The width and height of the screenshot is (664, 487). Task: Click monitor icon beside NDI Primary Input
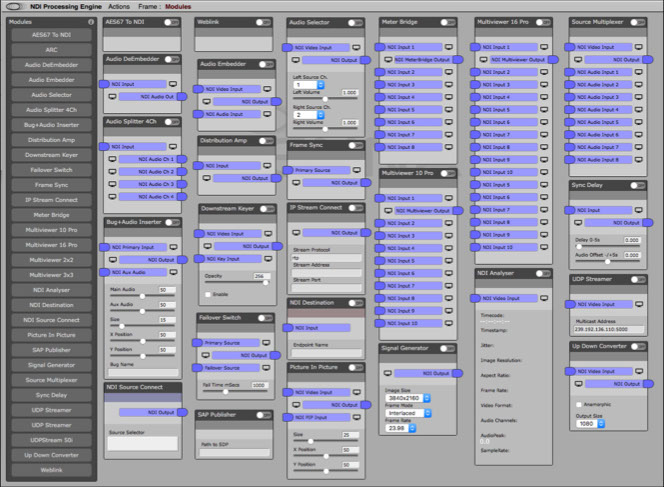click(173, 247)
